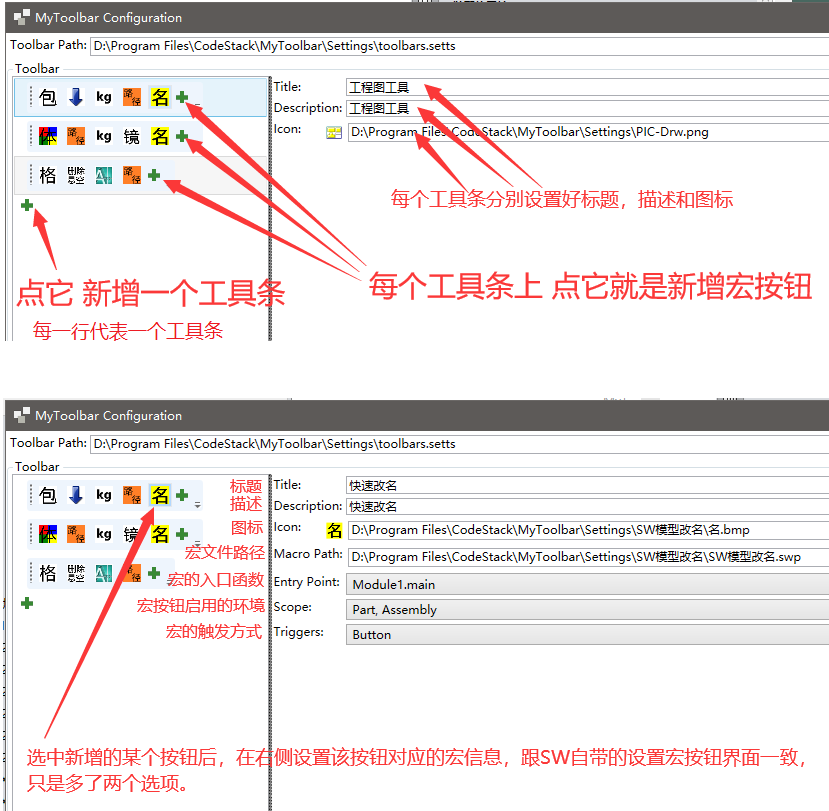Select blue down-arrow icon in upper window's first toolbar
This screenshot has height=811, width=829.
[x=76, y=97]
